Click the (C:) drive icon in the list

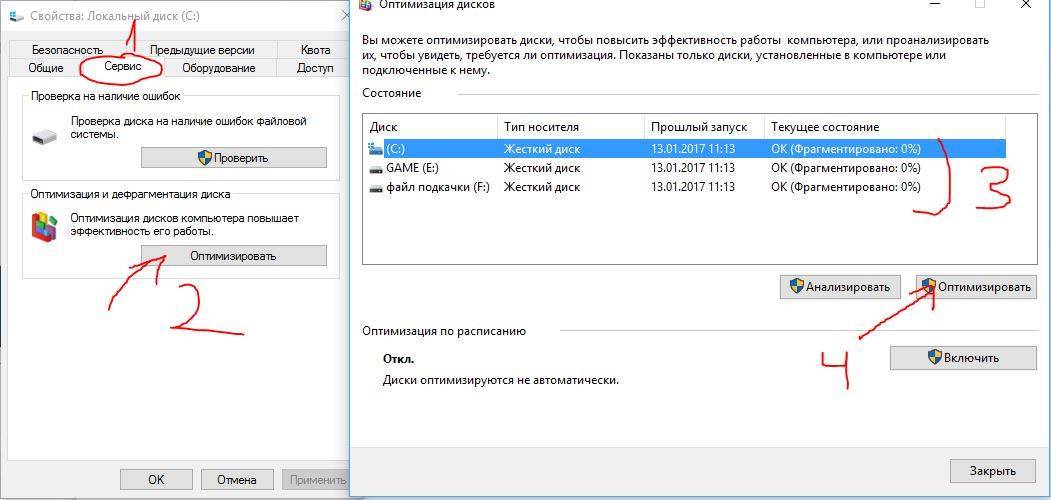375,148
